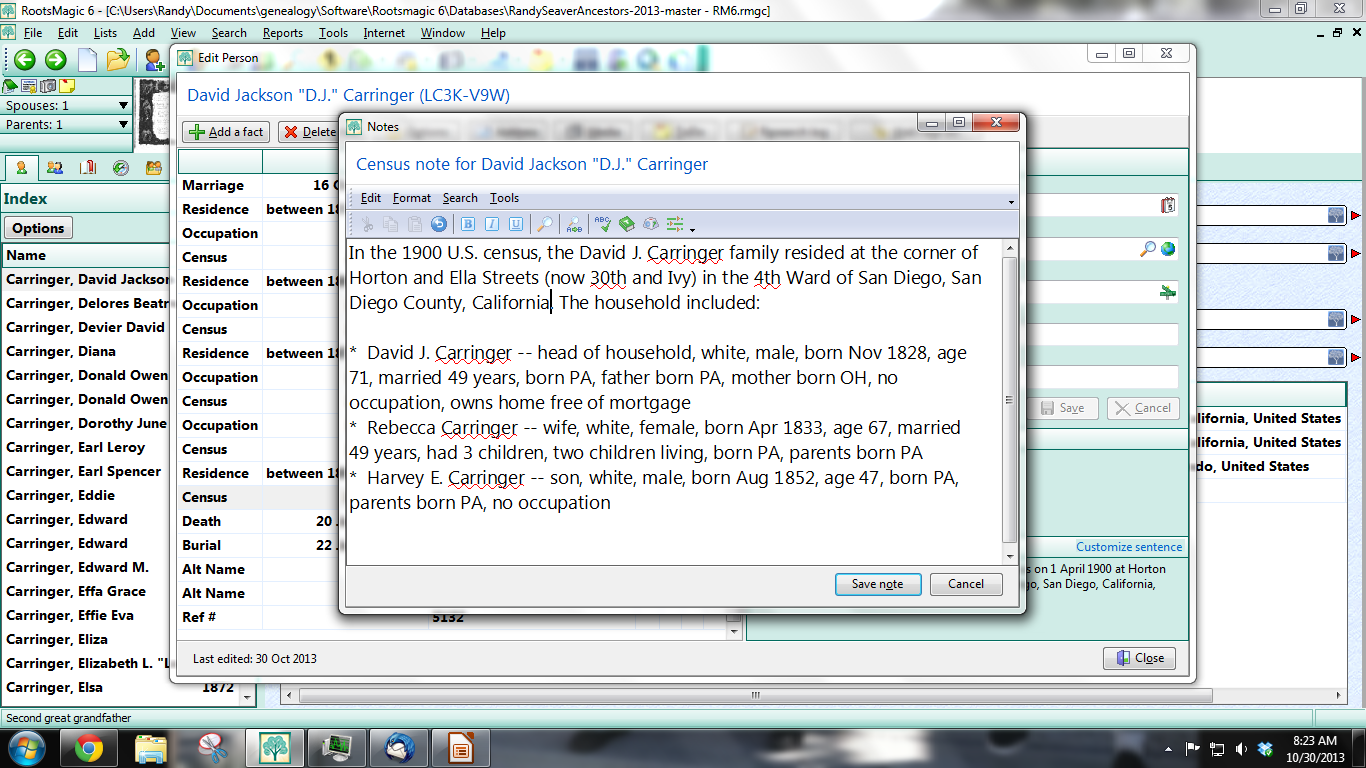Image resolution: width=1366 pixels, height=768 pixels.
Task: Open the Notes toolbar options dropdown arrow
Action: pos(692,228)
